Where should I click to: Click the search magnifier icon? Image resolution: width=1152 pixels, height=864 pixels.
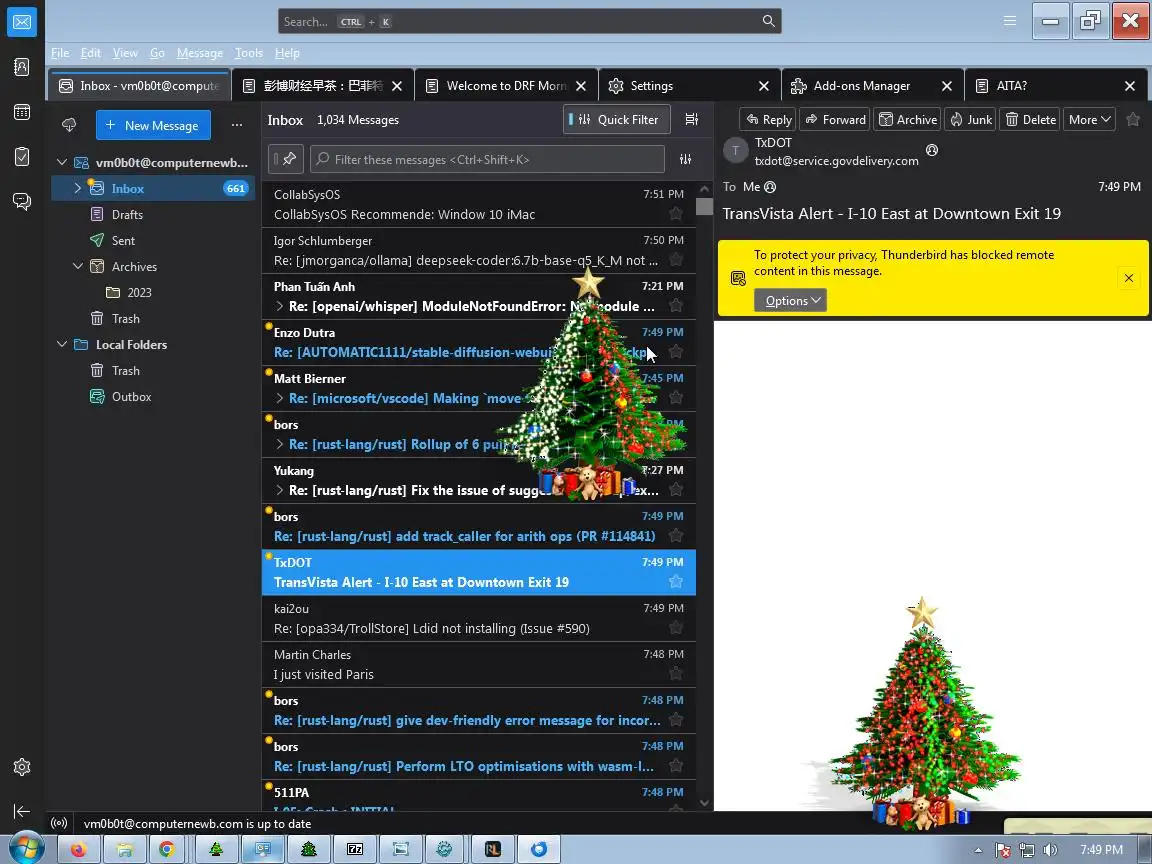point(768,21)
